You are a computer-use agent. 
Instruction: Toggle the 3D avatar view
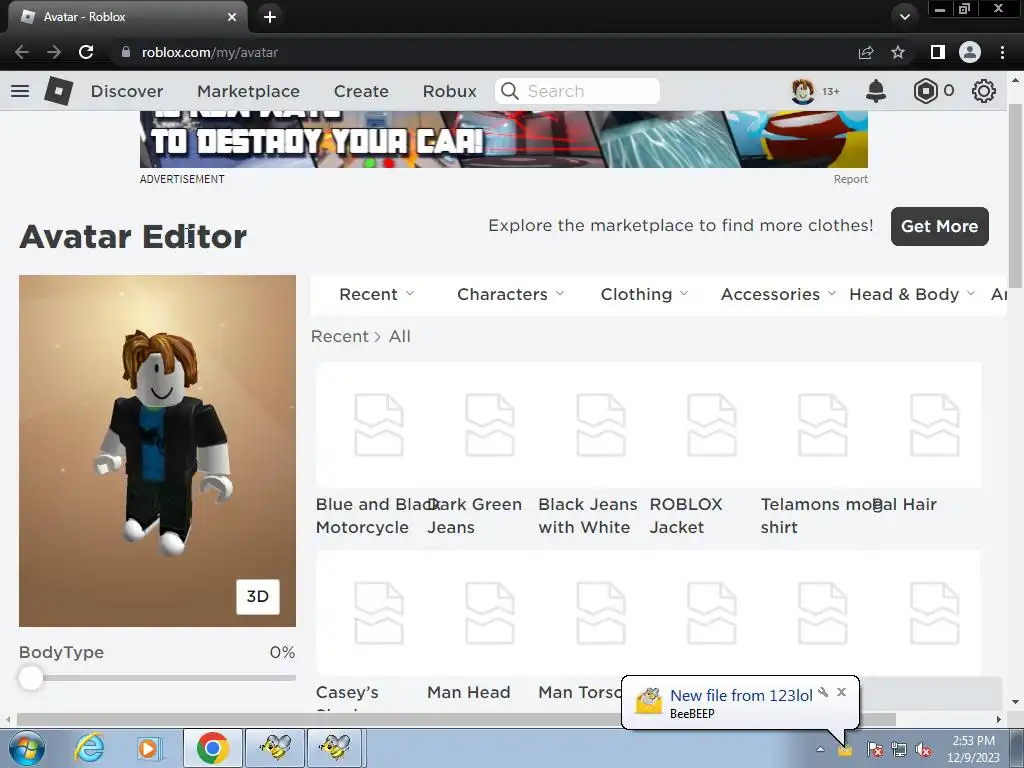[x=258, y=596]
